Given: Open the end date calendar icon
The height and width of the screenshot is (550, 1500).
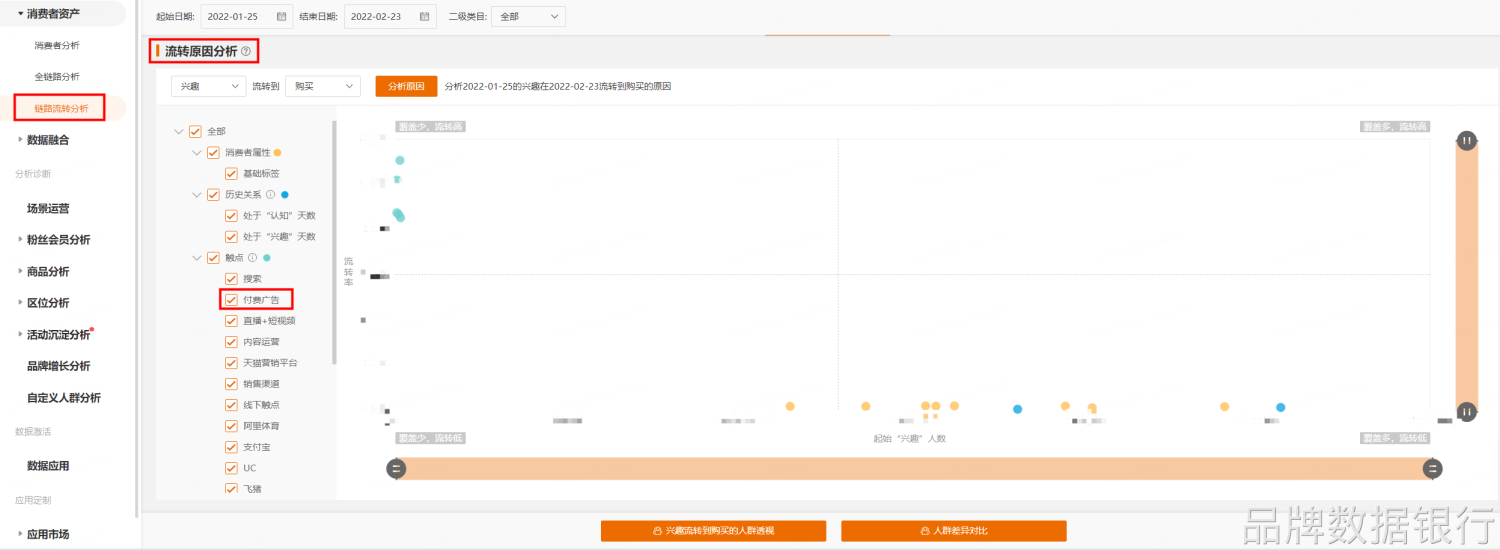Looking at the screenshot, I should (425, 17).
